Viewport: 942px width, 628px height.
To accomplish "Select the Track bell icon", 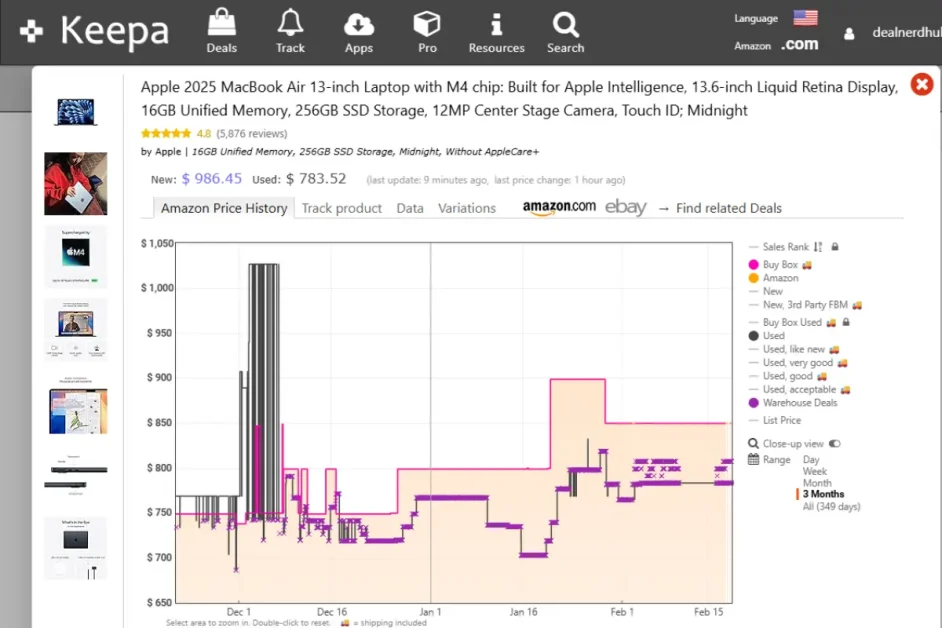I will point(290,22).
